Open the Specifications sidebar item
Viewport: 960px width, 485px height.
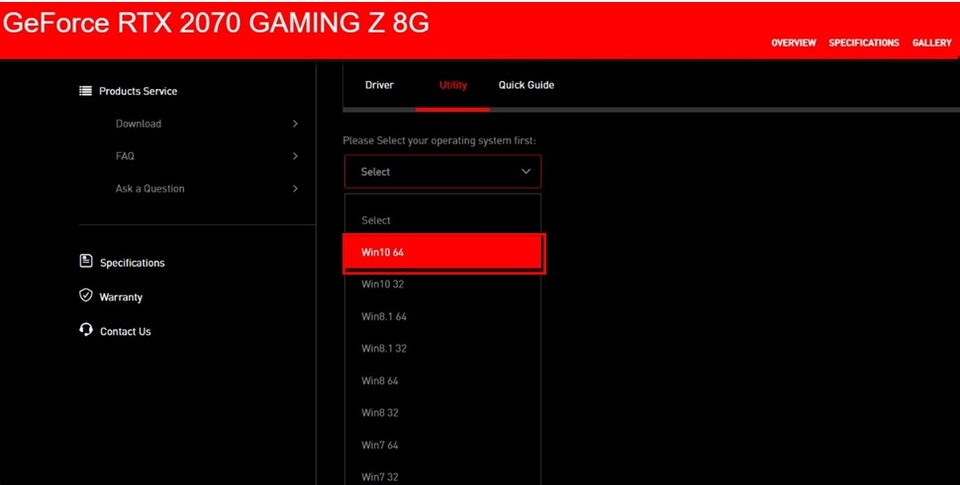pyautogui.click(x=132, y=263)
